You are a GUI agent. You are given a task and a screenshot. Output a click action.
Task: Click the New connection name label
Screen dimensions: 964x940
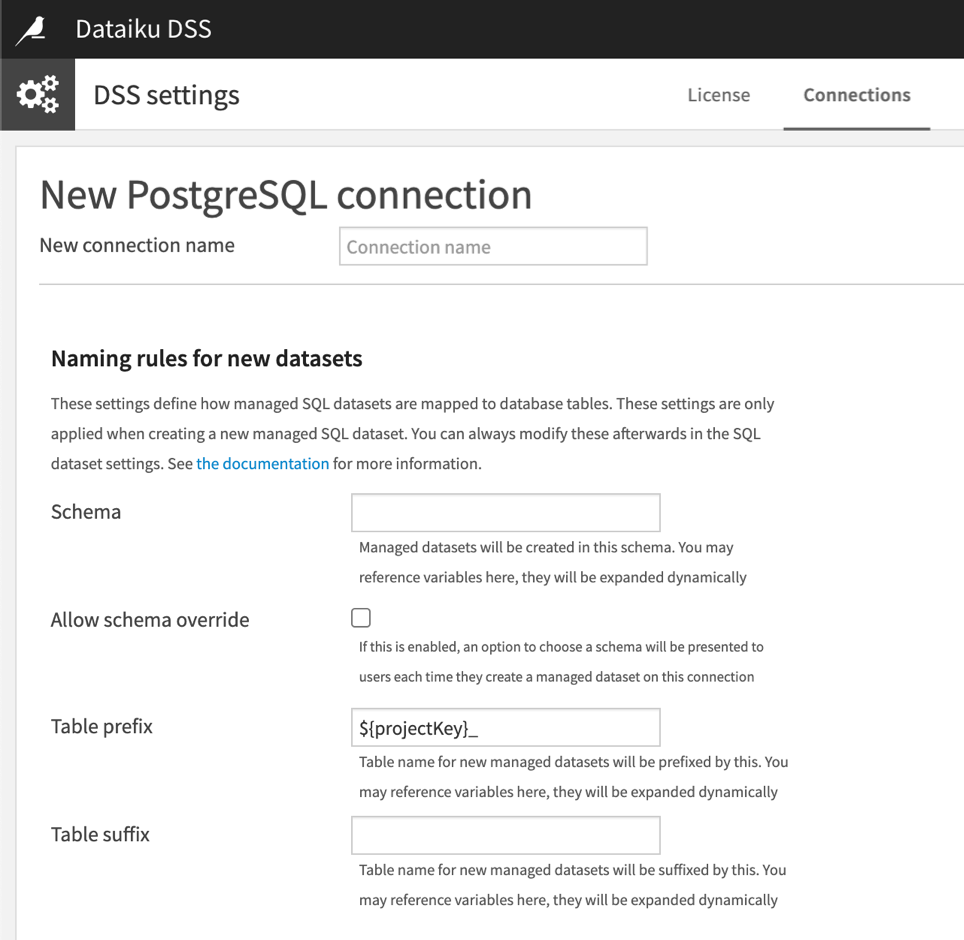136,245
